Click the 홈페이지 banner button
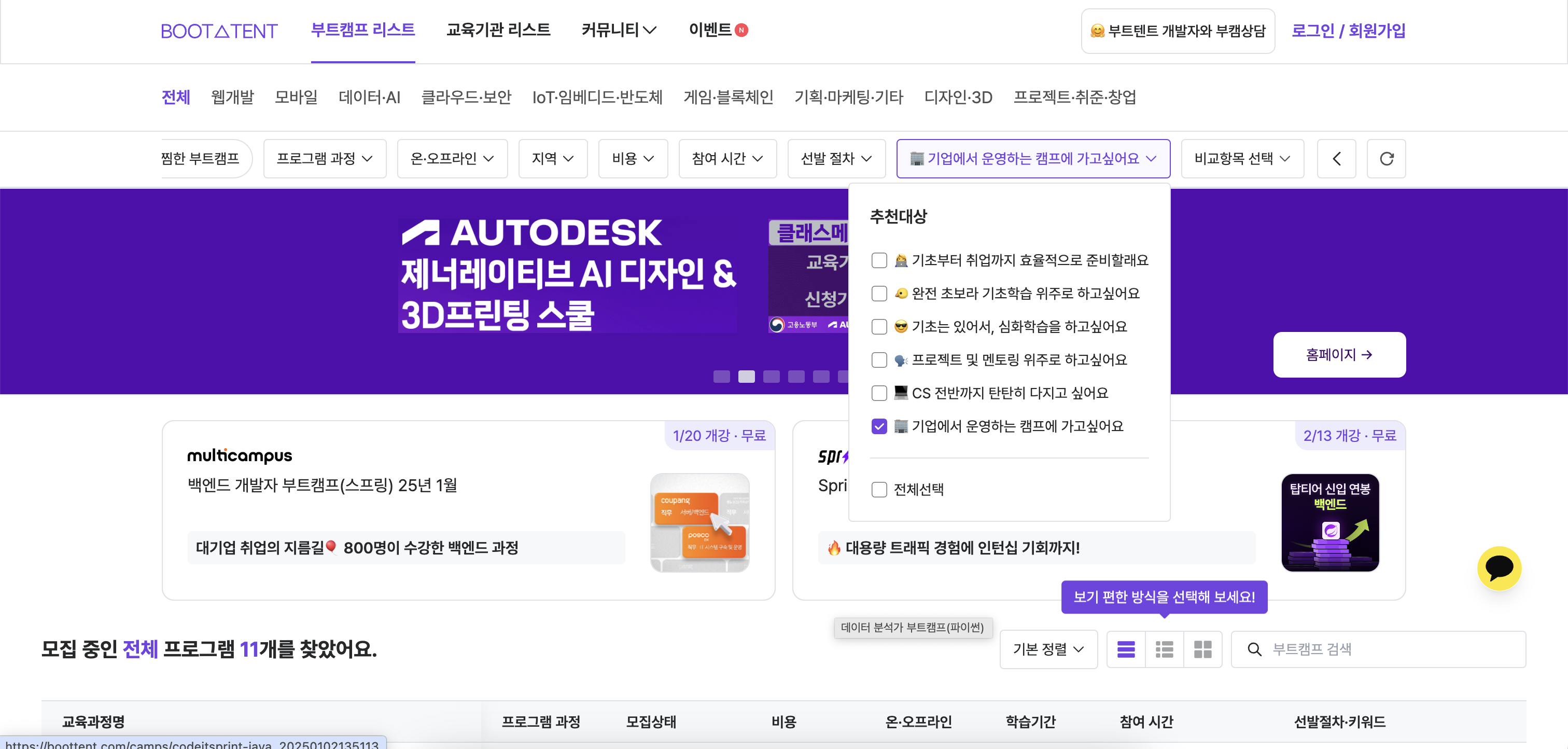 click(1338, 354)
